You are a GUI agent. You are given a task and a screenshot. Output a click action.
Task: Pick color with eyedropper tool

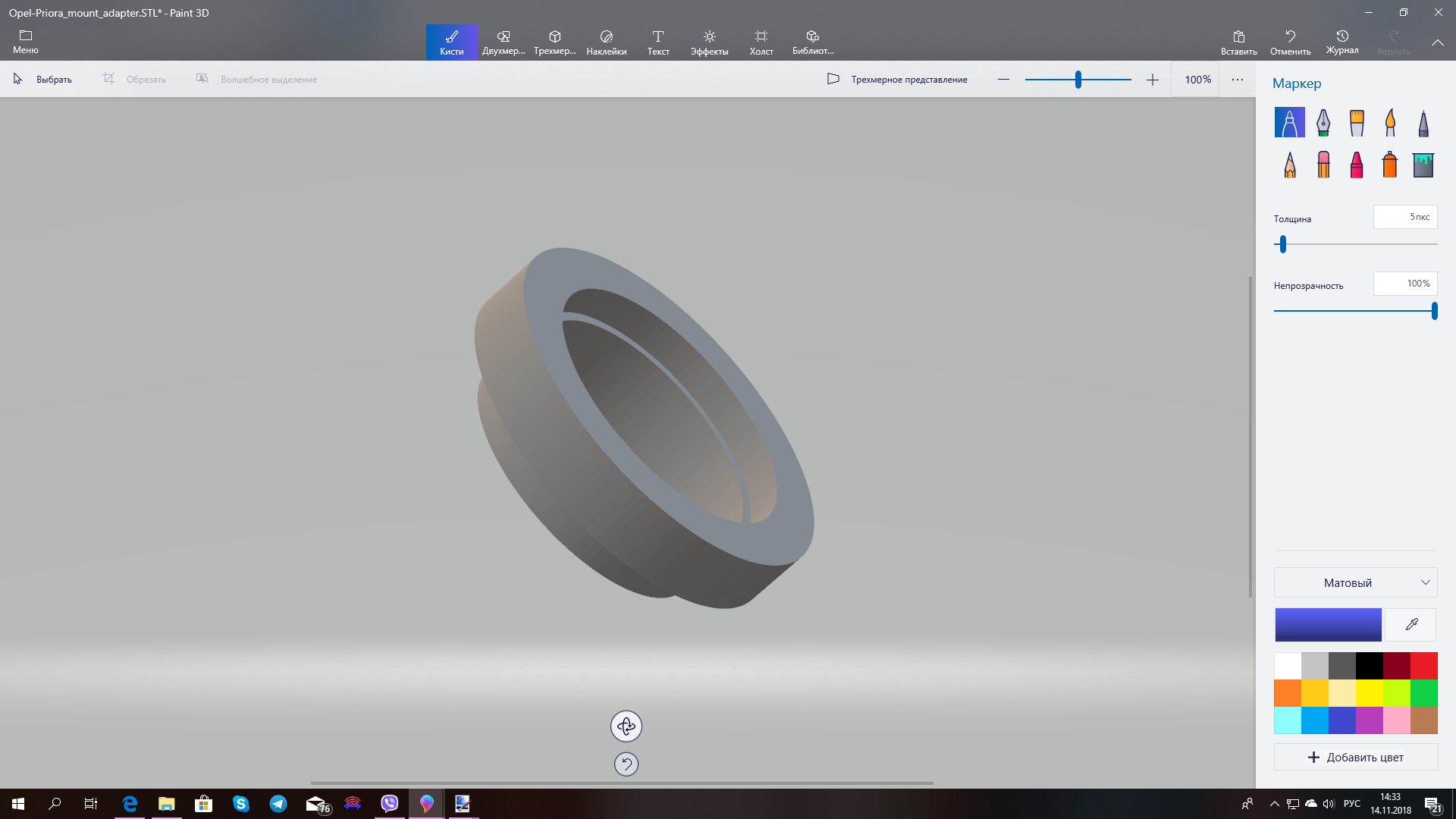click(x=1411, y=625)
